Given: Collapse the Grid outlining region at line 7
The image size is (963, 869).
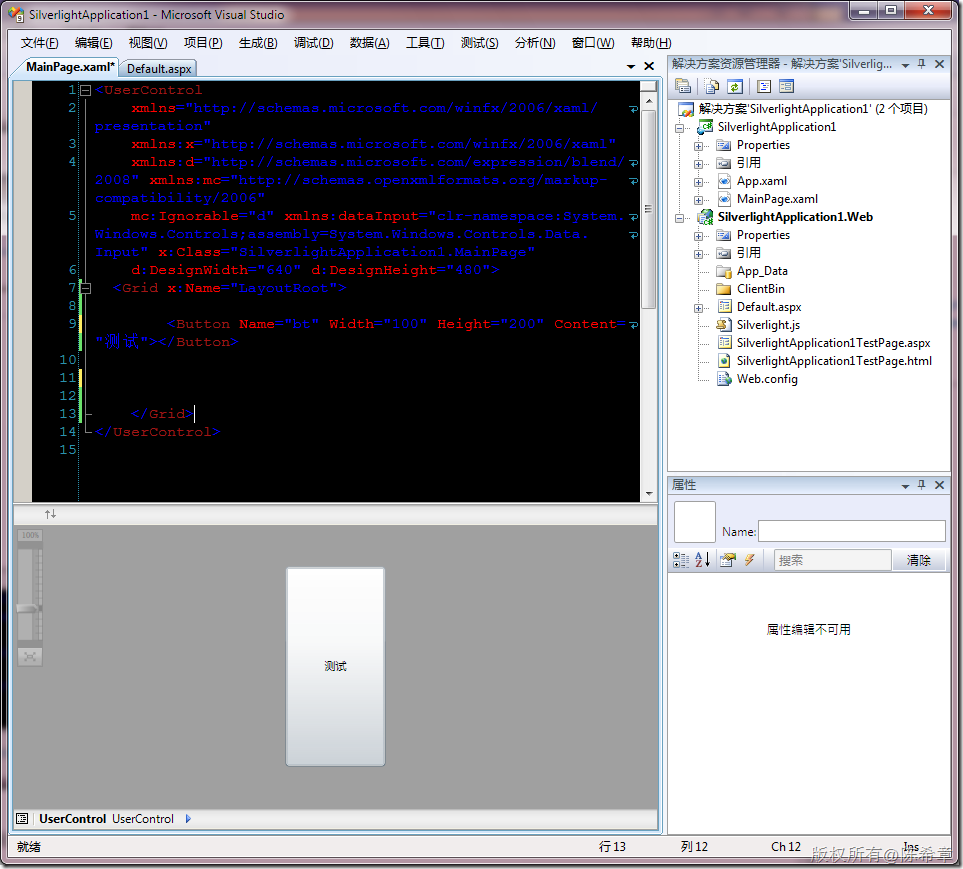Looking at the screenshot, I should point(86,288).
